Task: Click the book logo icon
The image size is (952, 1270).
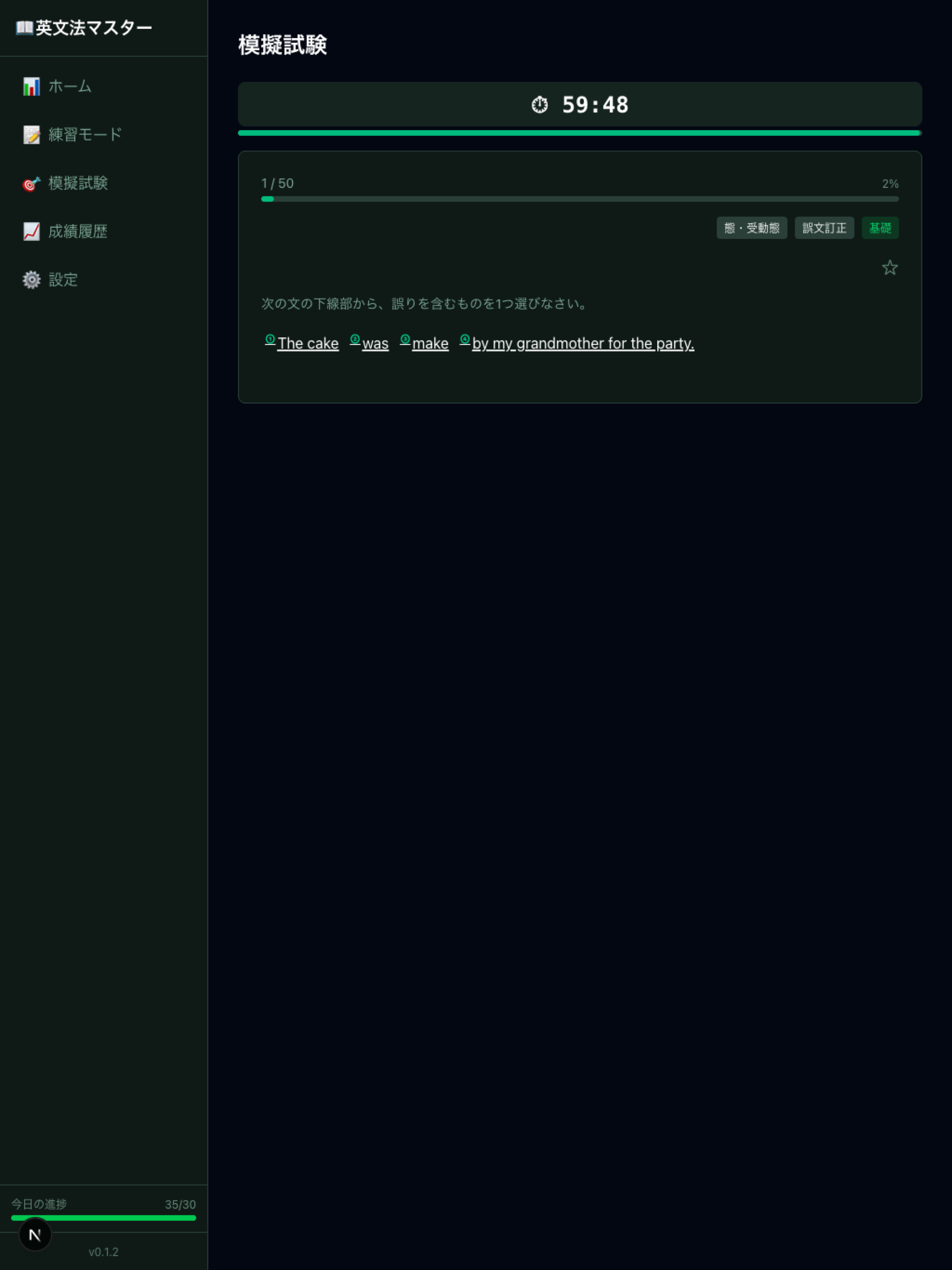Action: click(x=24, y=27)
